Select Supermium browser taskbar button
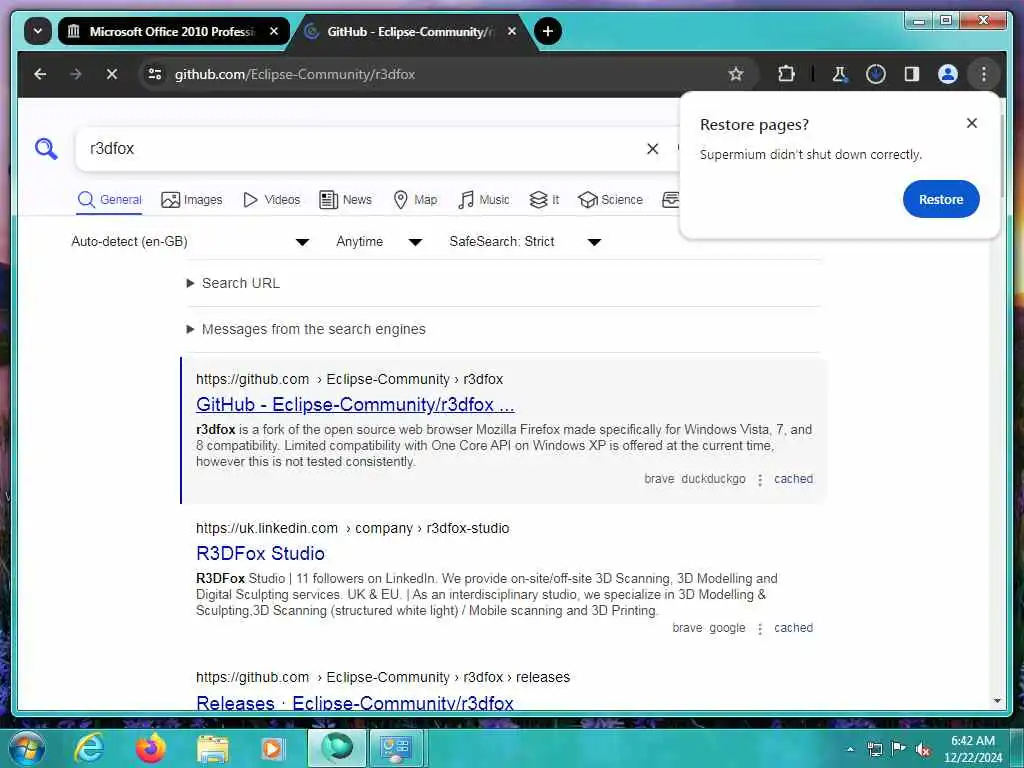This screenshot has height=768, width=1024. [x=337, y=748]
